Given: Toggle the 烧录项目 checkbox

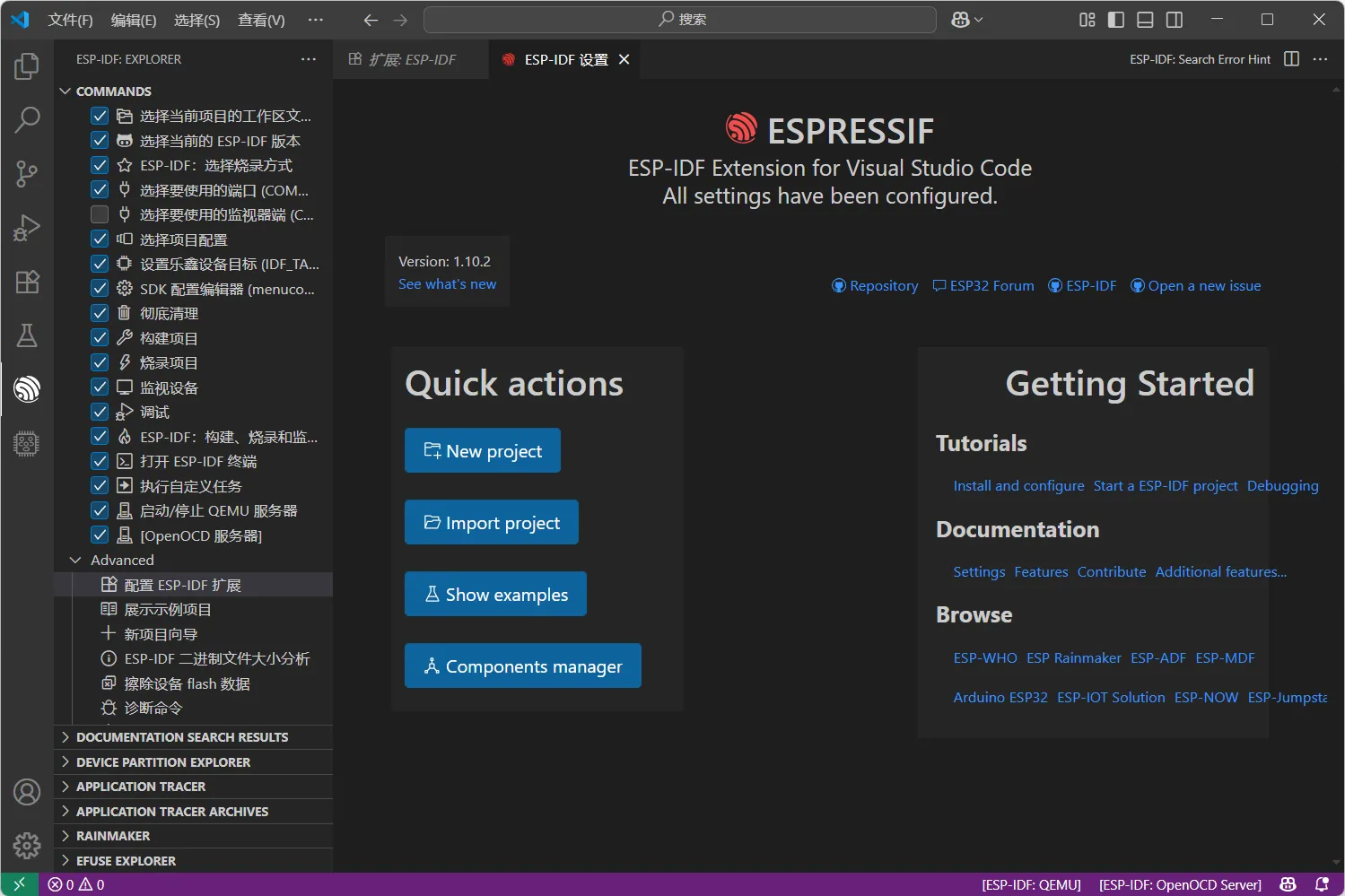Looking at the screenshot, I should [100, 362].
